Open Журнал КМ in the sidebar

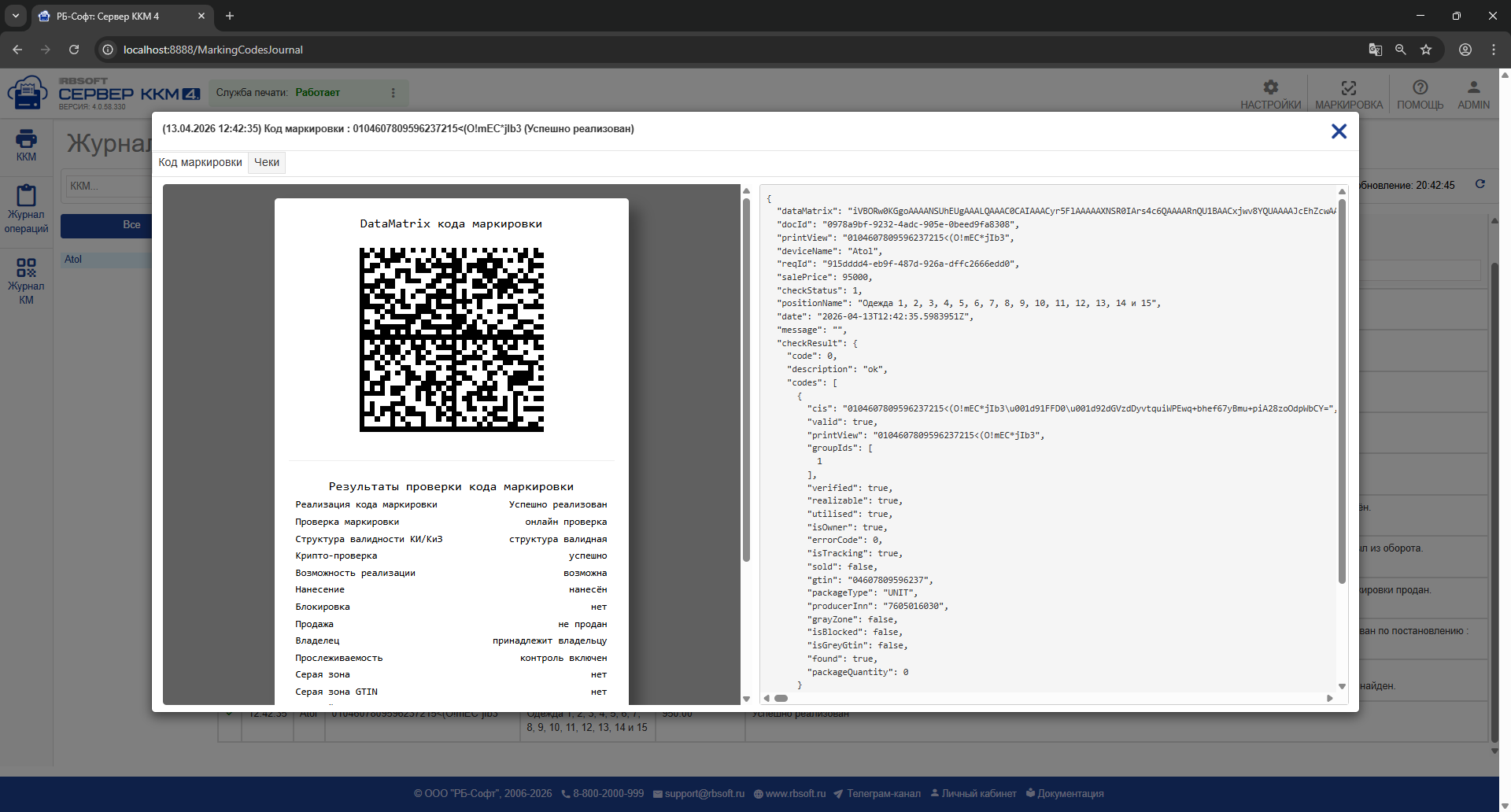[x=26, y=281]
